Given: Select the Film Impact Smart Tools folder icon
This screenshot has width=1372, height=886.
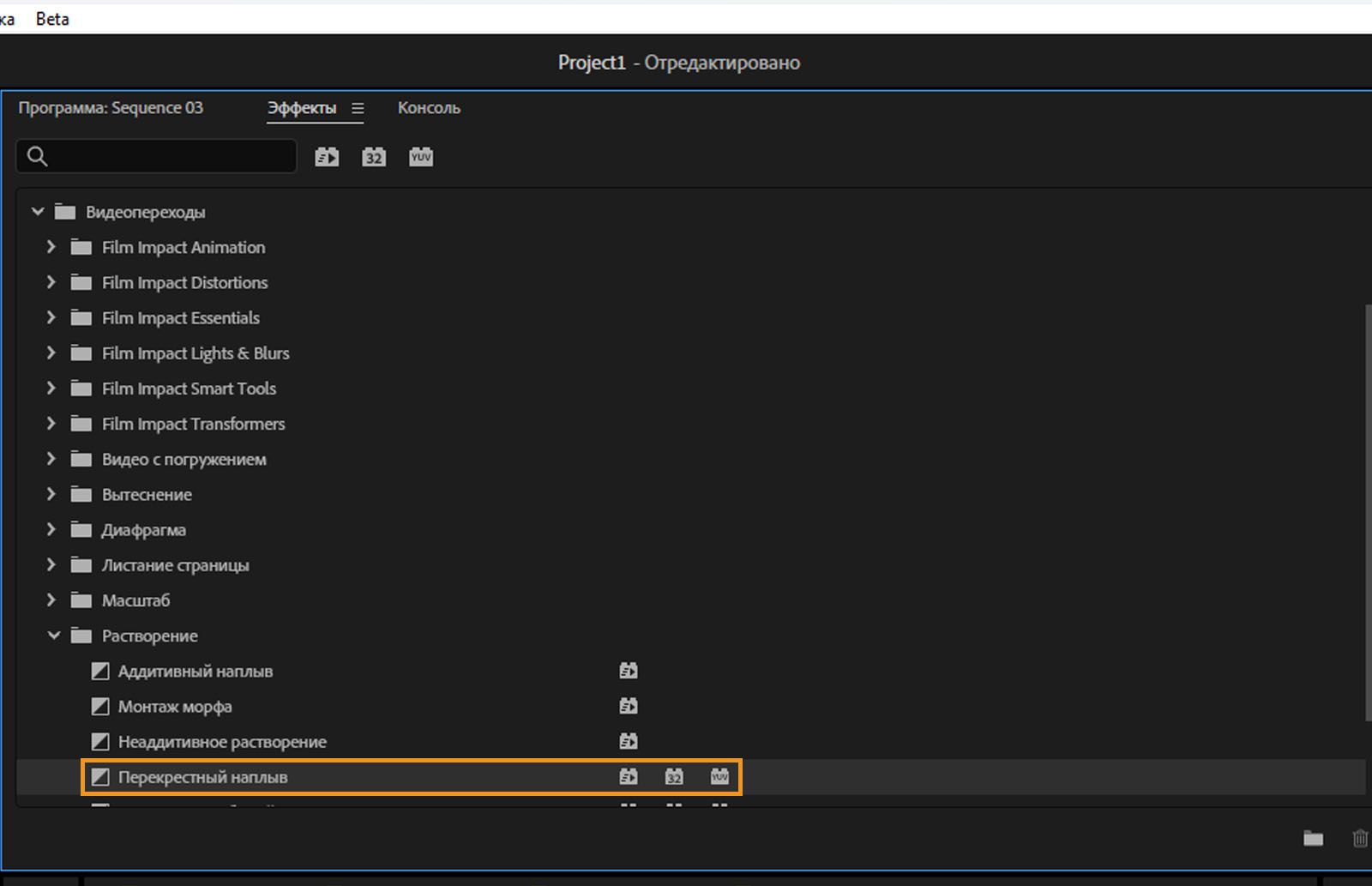Looking at the screenshot, I should click(x=81, y=389).
